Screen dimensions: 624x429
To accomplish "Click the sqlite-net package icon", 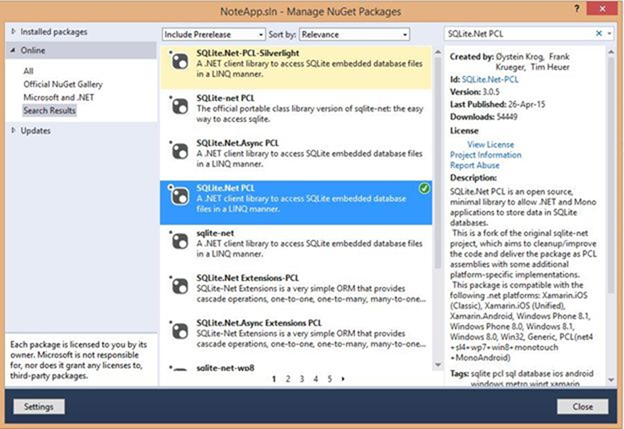I will point(179,241).
